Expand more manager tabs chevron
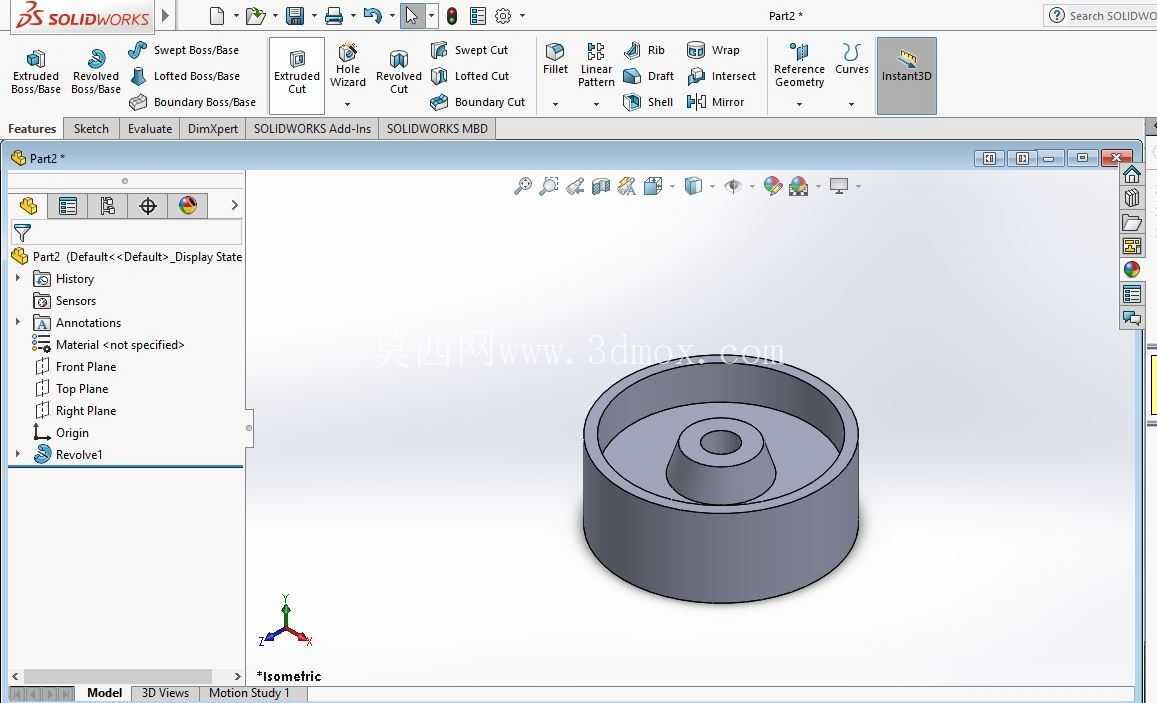The image size is (1157, 703). pos(234,205)
